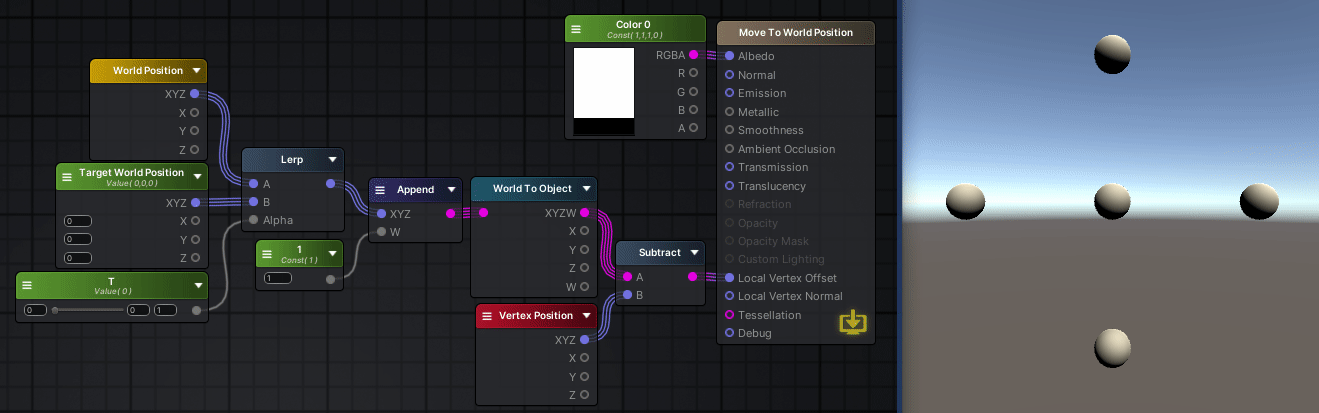Expand the T node dropdown arrow
The width and height of the screenshot is (1319, 413).
[199, 285]
